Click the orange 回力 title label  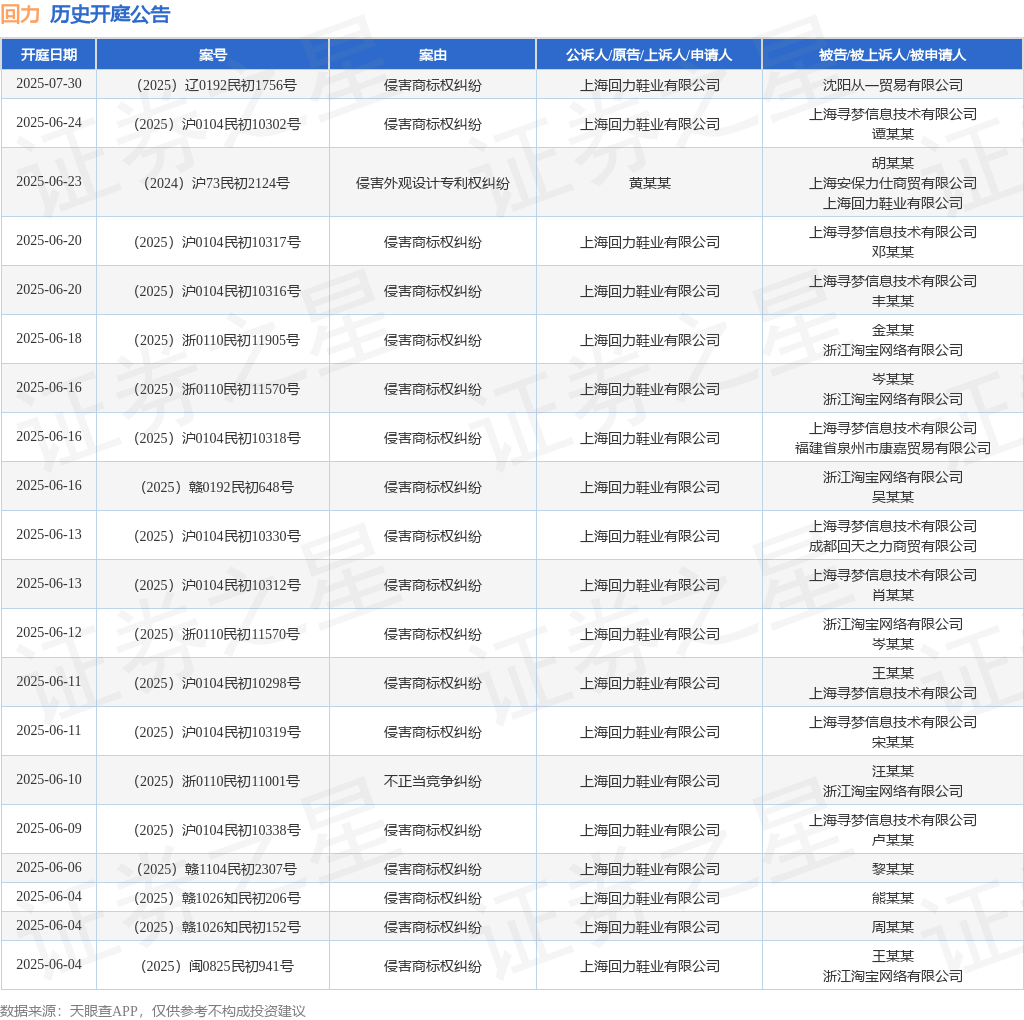tap(20, 14)
